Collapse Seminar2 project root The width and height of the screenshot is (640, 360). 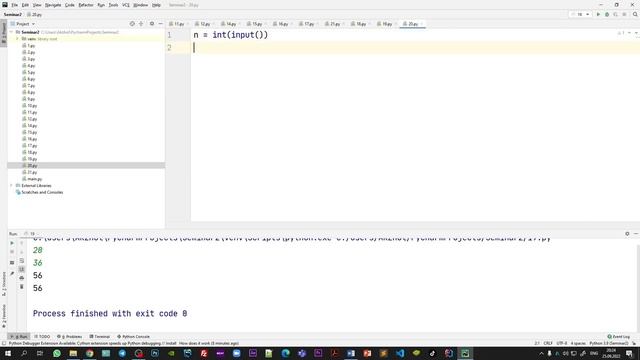click(x=12, y=32)
